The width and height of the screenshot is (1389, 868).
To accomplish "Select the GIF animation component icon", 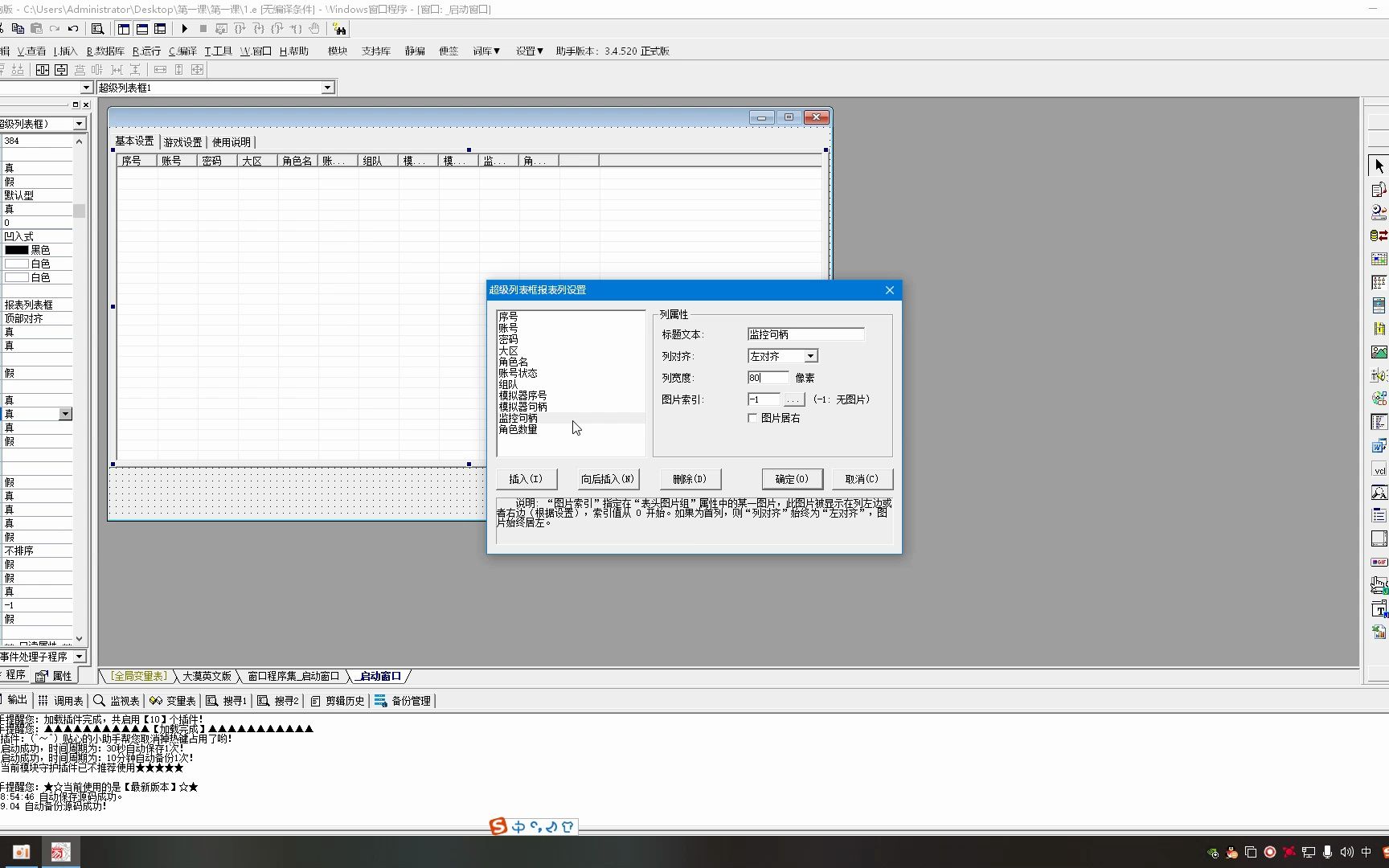I will [1379, 562].
